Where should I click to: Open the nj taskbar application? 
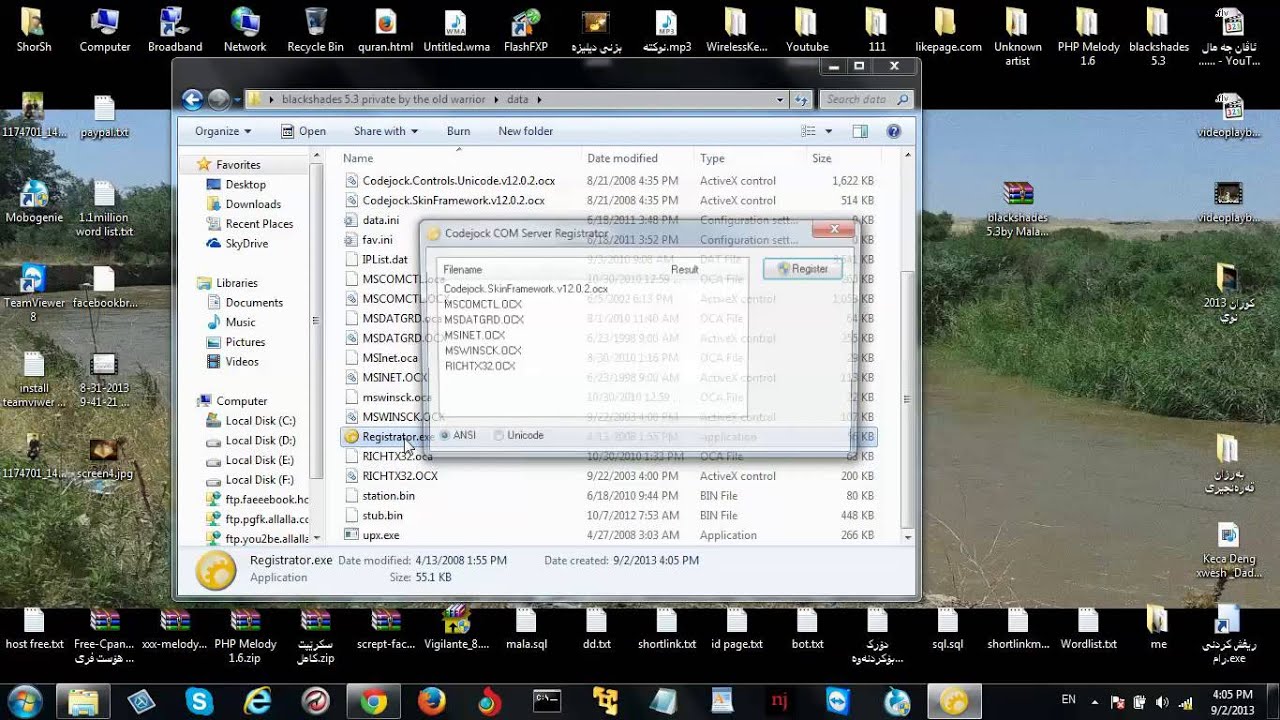tap(780, 701)
